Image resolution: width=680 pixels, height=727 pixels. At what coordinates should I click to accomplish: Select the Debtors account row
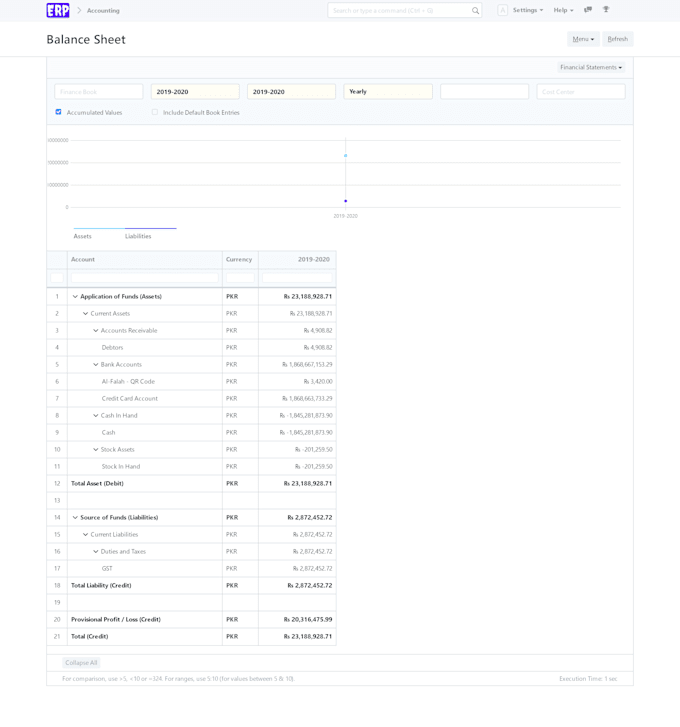click(191, 348)
